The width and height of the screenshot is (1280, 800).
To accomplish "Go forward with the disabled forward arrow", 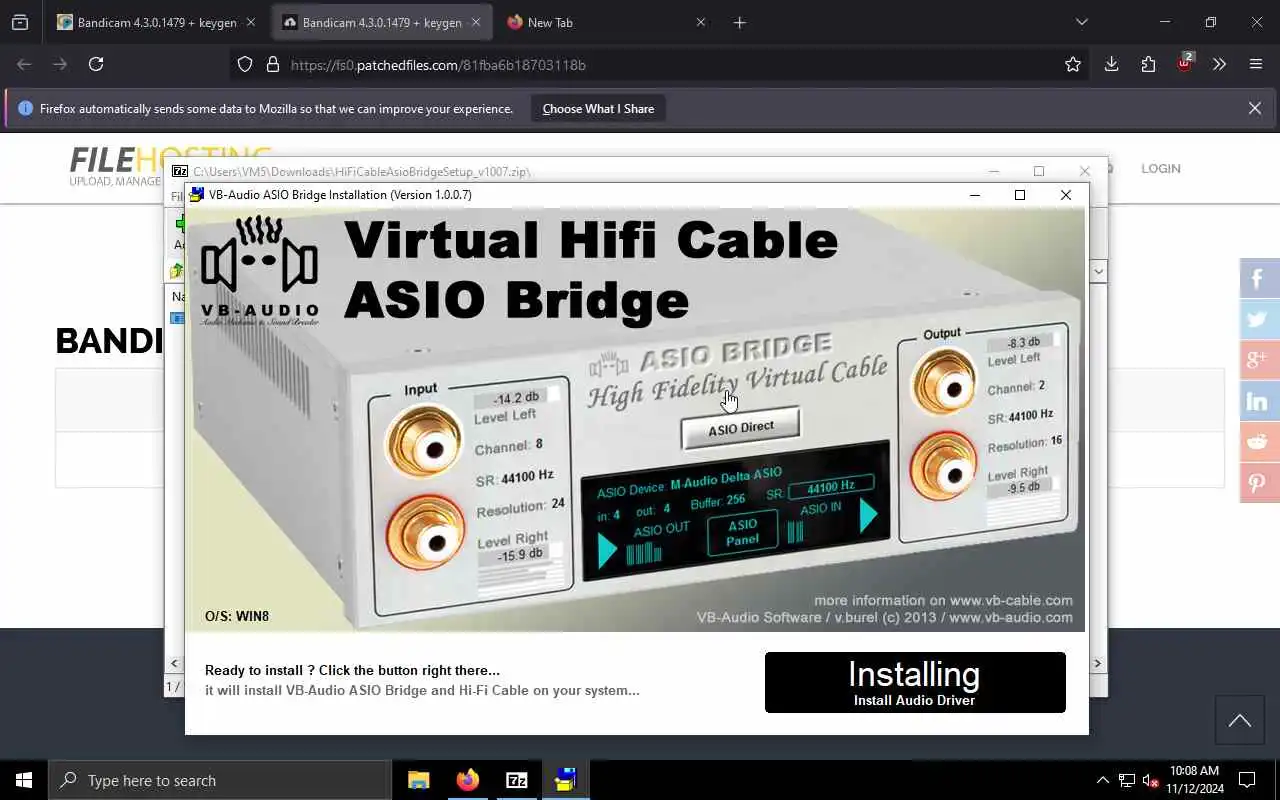I will (60, 64).
